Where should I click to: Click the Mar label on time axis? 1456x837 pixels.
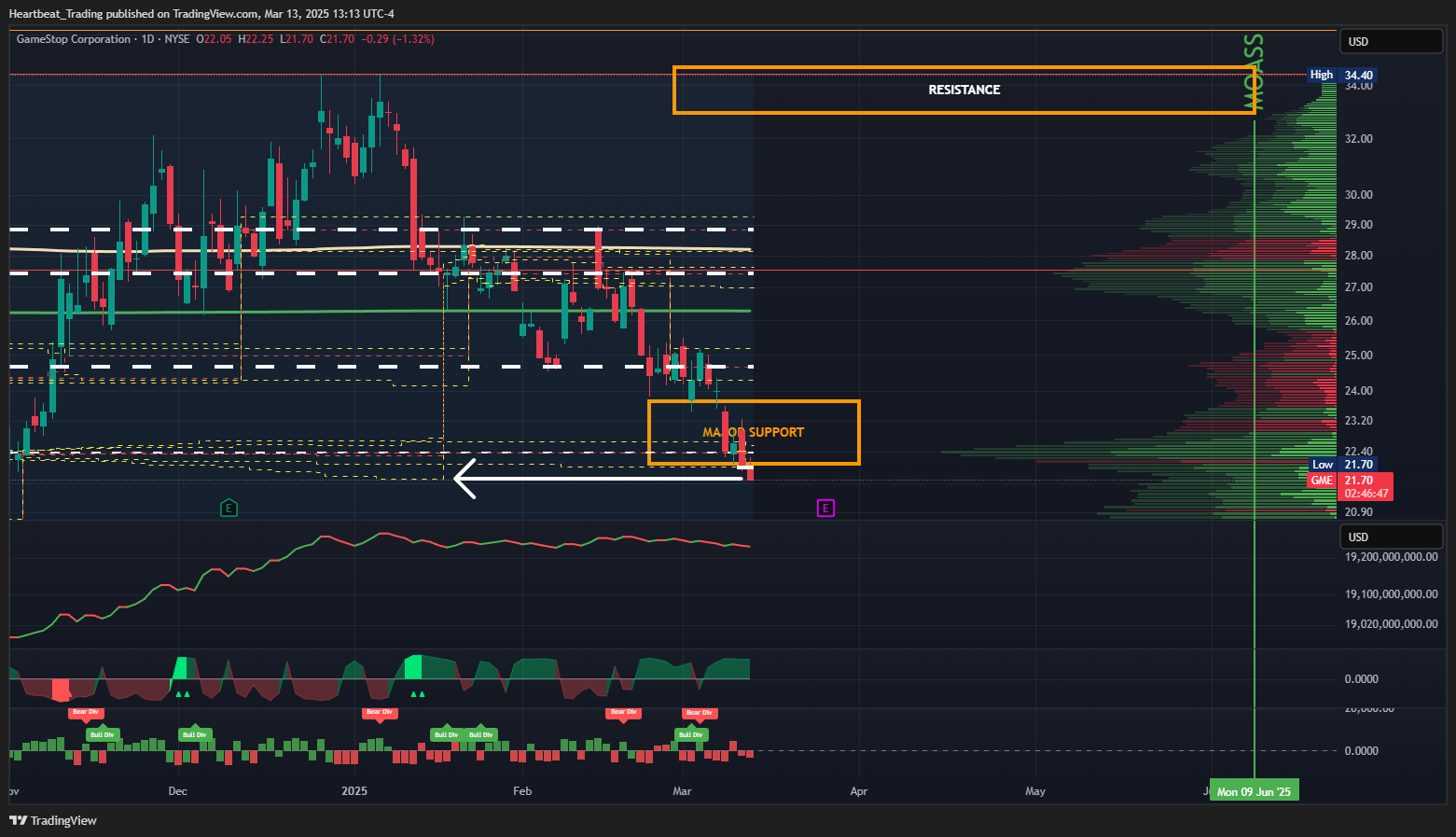coord(682,791)
